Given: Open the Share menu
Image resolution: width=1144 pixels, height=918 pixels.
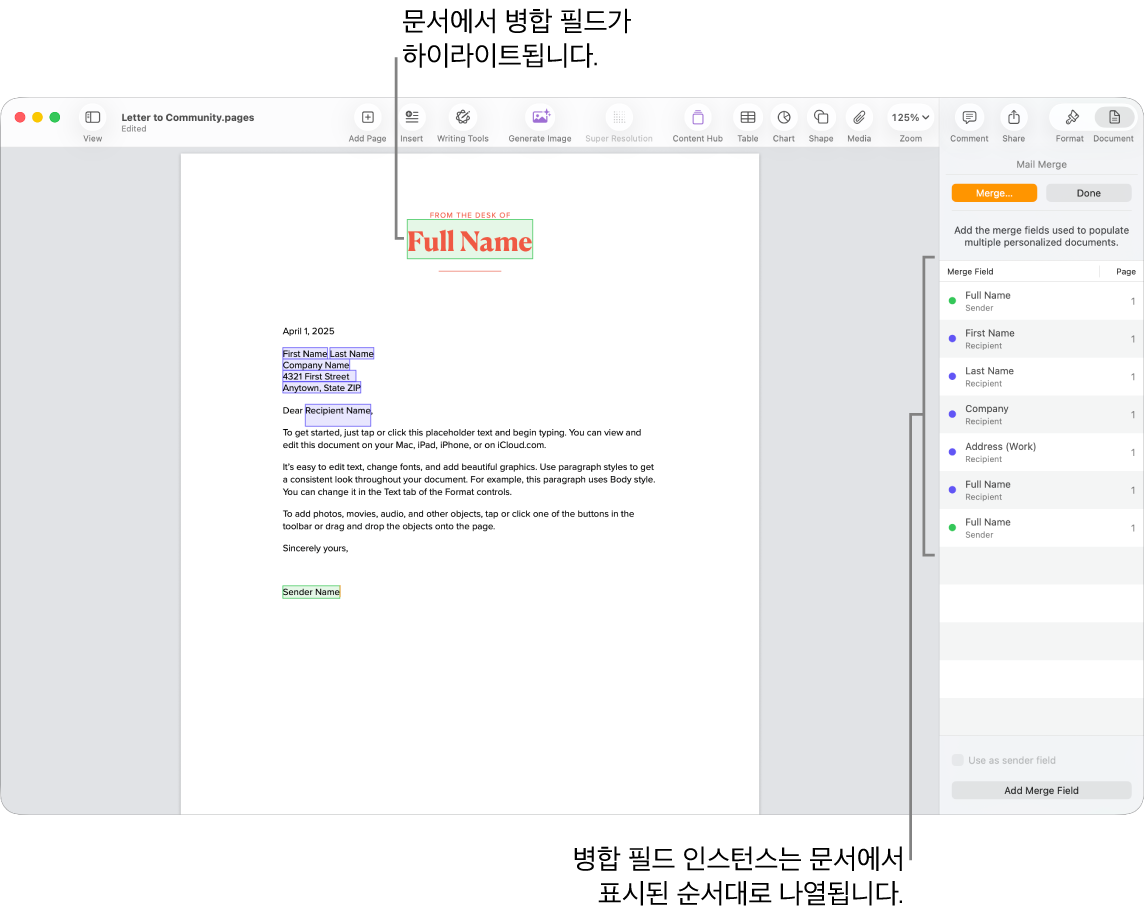Looking at the screenshot, I should click(1013, 117).
